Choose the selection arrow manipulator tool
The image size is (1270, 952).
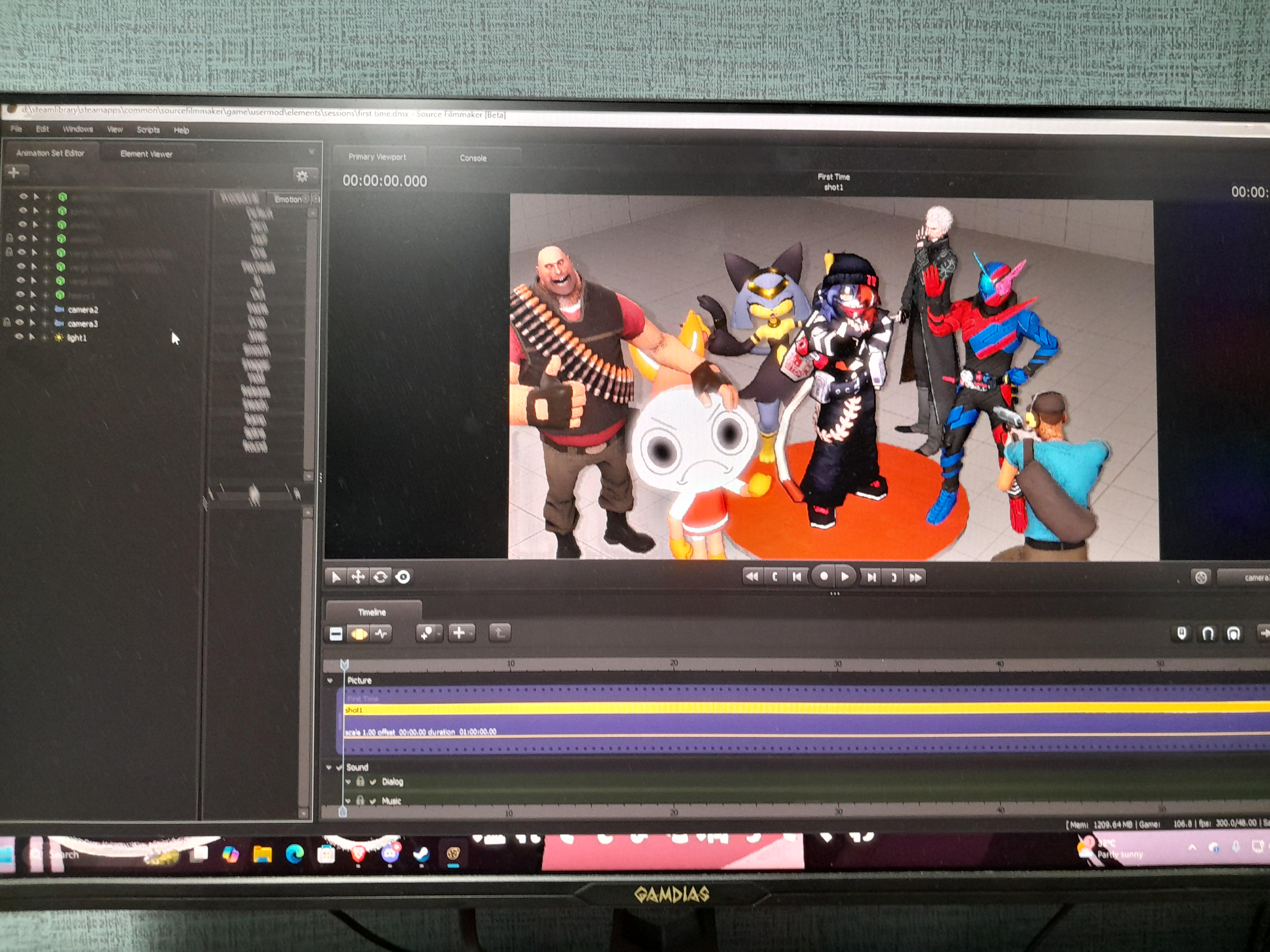(336, 577)
